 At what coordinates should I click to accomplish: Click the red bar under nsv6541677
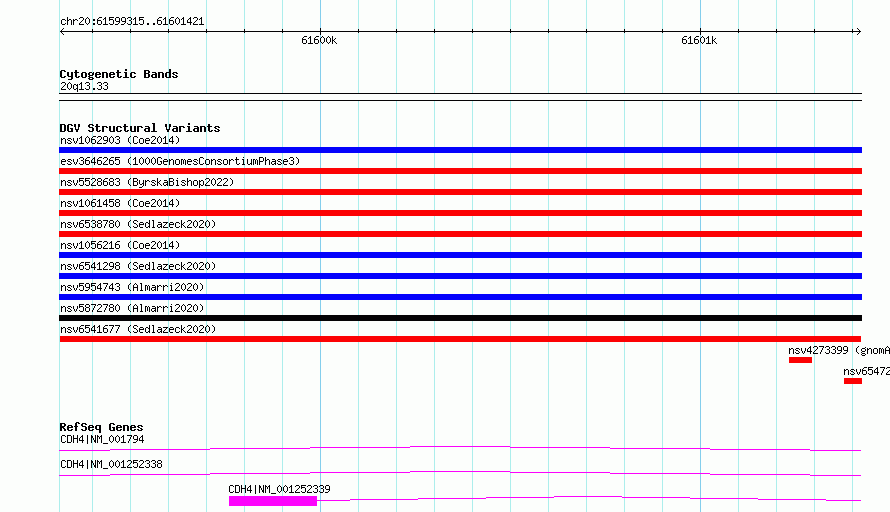460,339
